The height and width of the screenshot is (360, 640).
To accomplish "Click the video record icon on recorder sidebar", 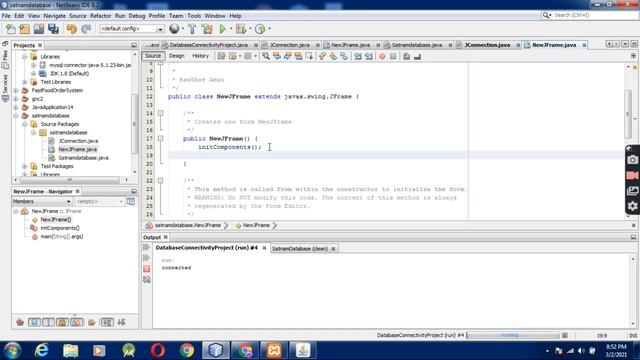I will tap(632, 176).
